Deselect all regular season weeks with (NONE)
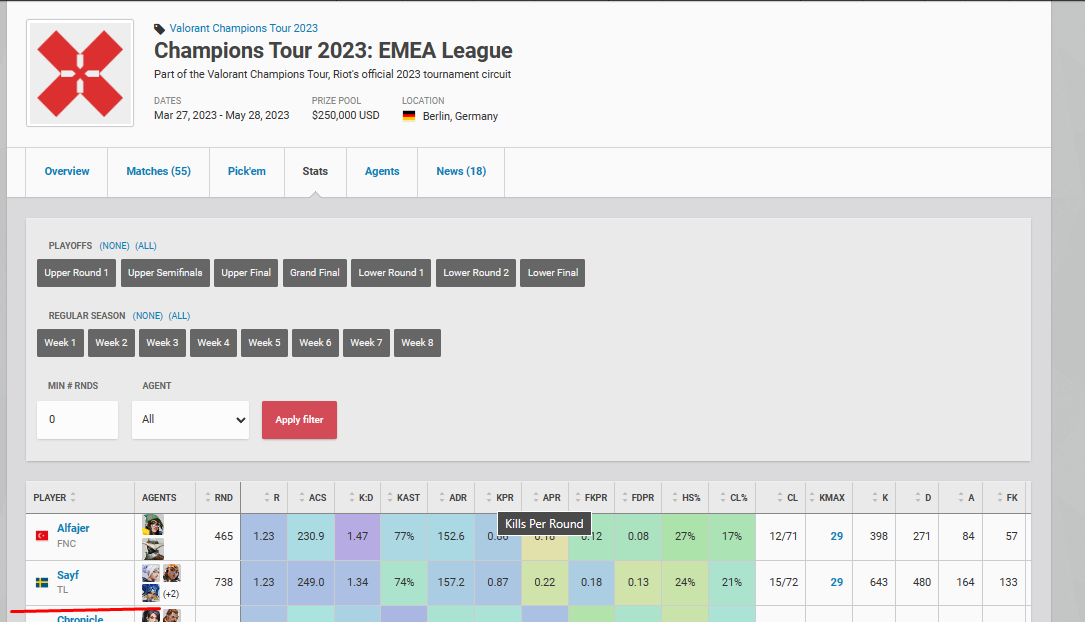 pyautogui.click(x=148, y=315)
